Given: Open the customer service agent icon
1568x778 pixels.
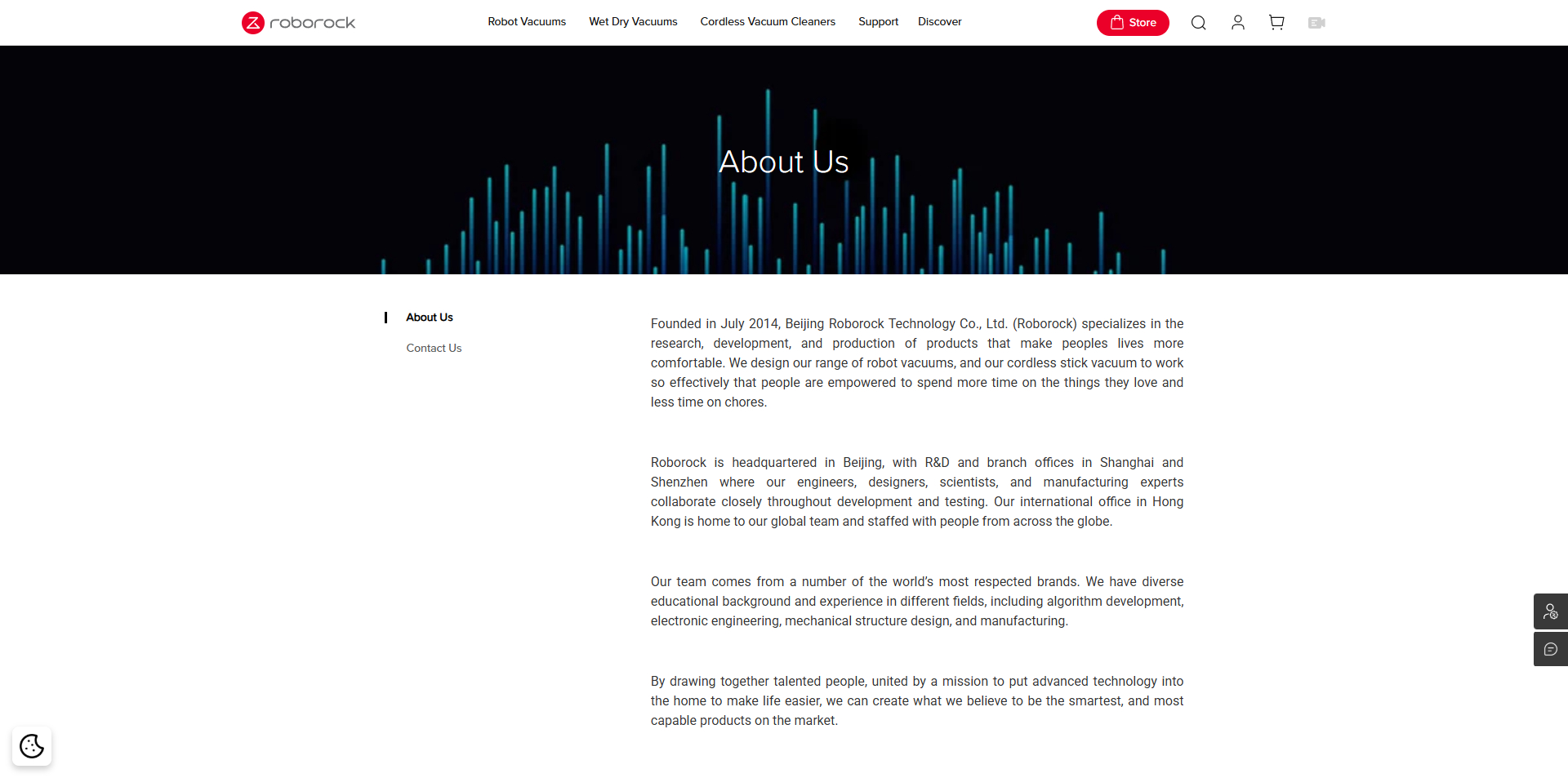Looking at the screenshot, I should pyautogui.click(x=1550, y=611).
